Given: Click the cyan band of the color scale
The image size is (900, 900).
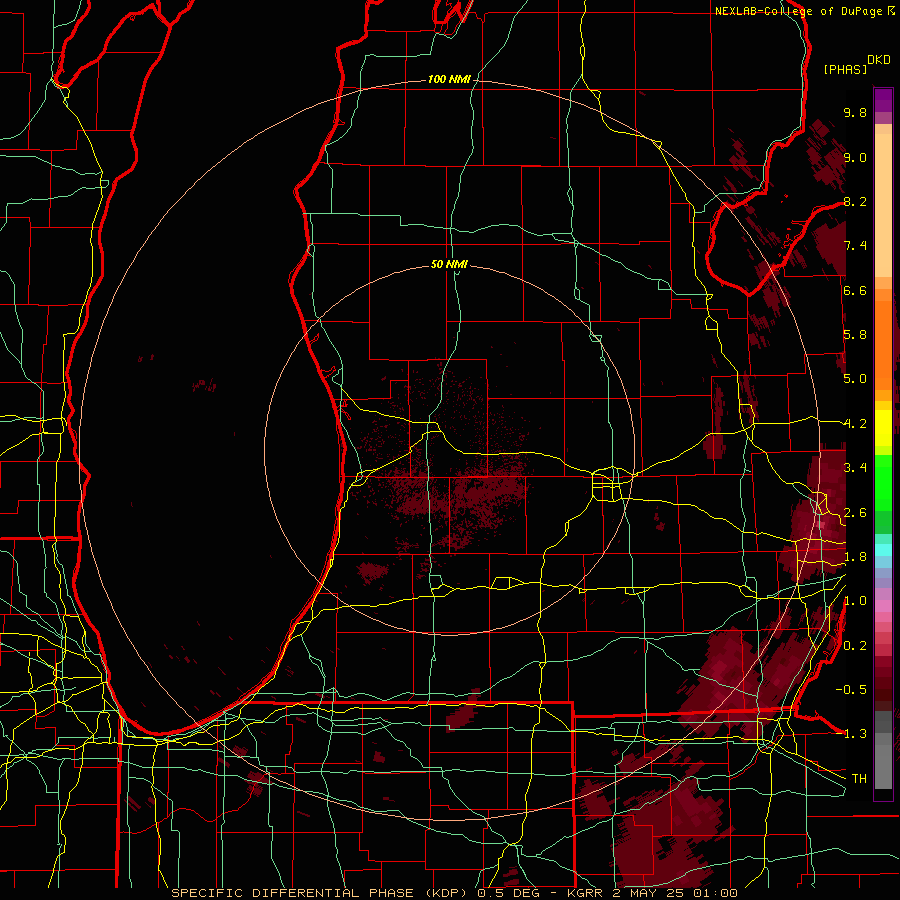Looking at the screenshot, I should coord(883,550).
